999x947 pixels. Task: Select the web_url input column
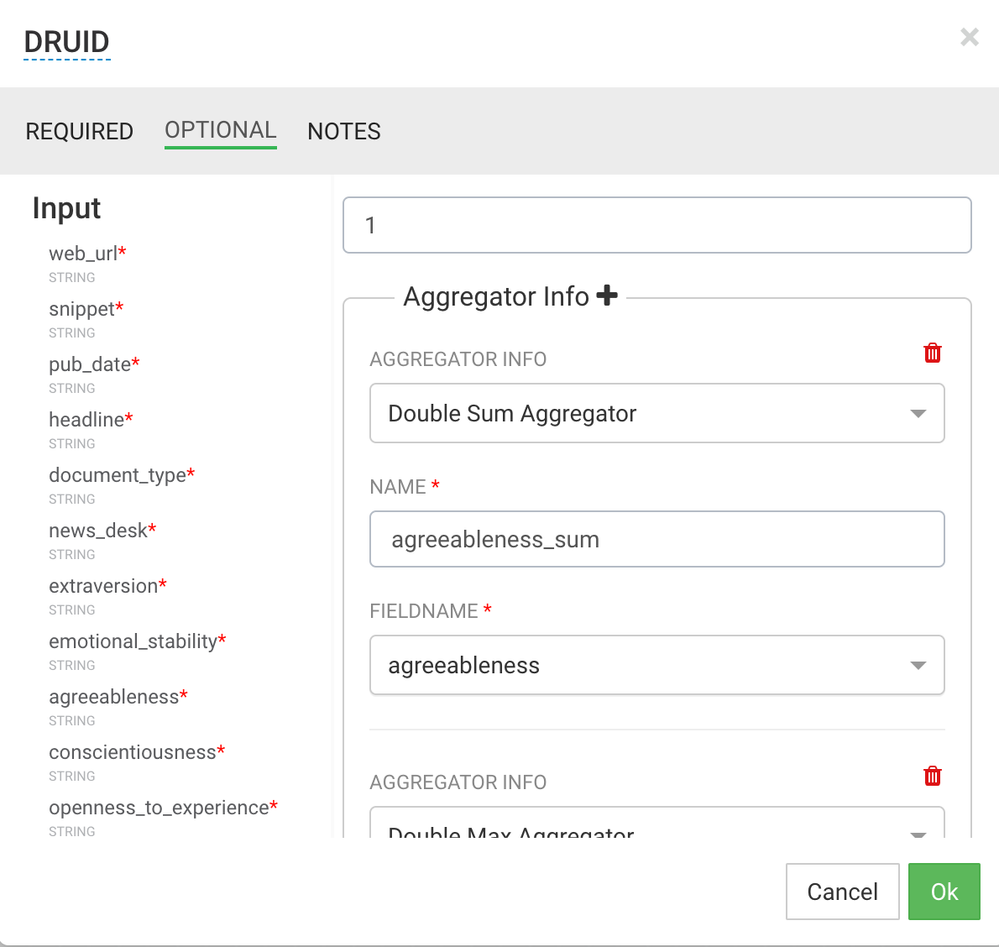(83, 253)
